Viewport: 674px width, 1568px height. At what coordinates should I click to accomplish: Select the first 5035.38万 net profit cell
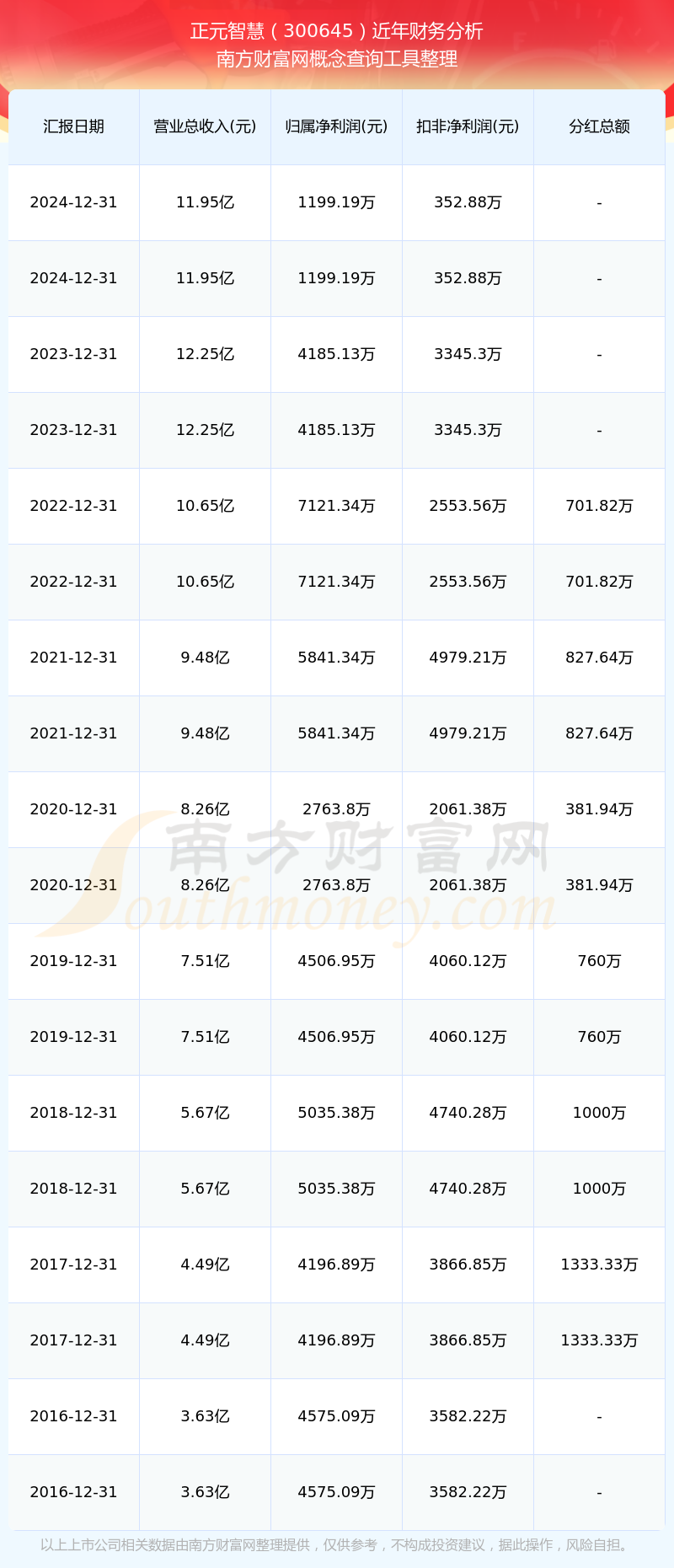tap(336, 1113)
